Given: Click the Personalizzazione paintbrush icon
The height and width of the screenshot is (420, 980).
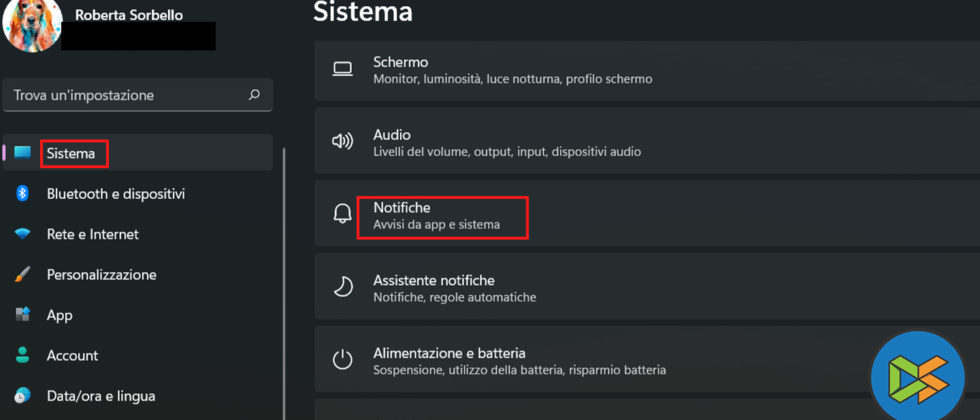Looking at the screenshot, I should click(22, 274).
